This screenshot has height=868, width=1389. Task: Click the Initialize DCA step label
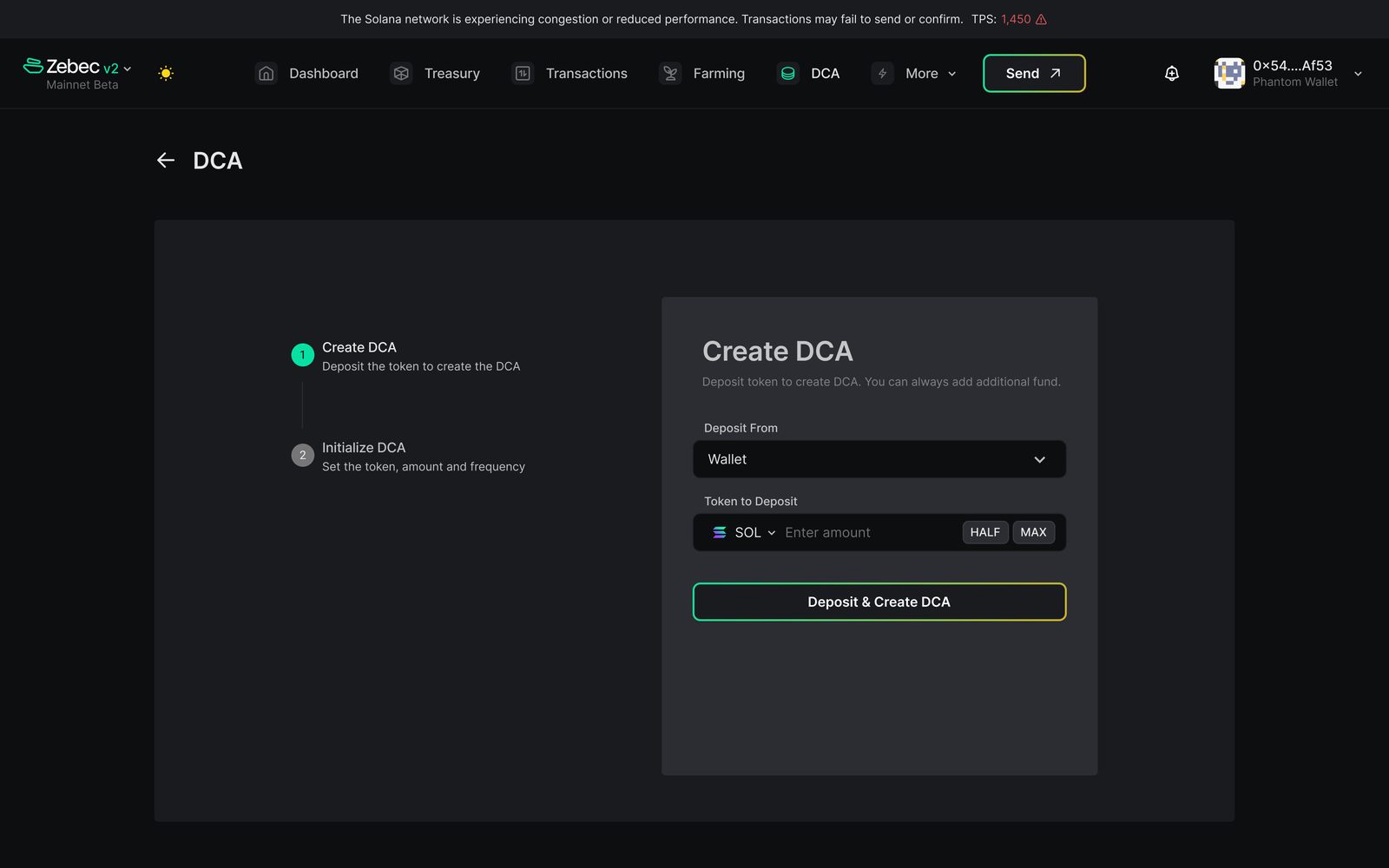click(364, 448)
